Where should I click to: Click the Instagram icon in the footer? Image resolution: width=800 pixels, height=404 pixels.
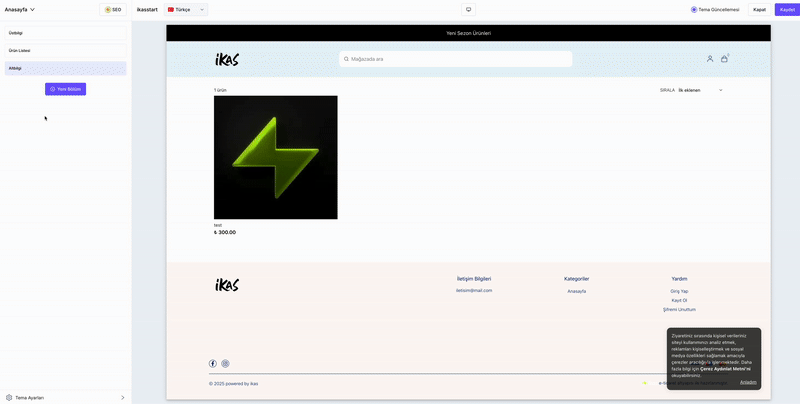[225, 364]
